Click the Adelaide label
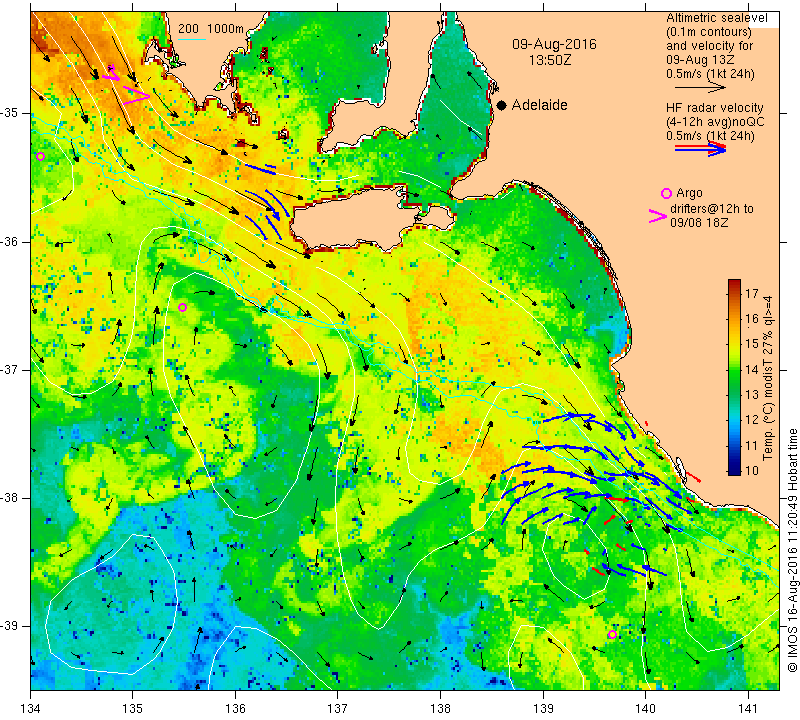This screenshot has width=800, height=720. pos(539,105)
